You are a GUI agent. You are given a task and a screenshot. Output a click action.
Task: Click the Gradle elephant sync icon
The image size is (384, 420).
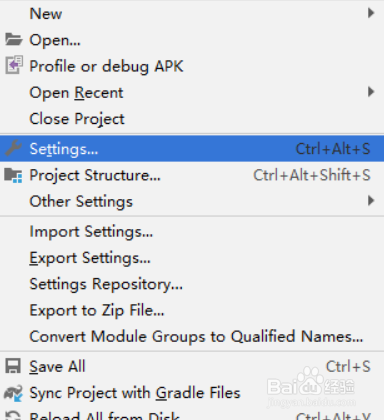(x=13, y=393)
